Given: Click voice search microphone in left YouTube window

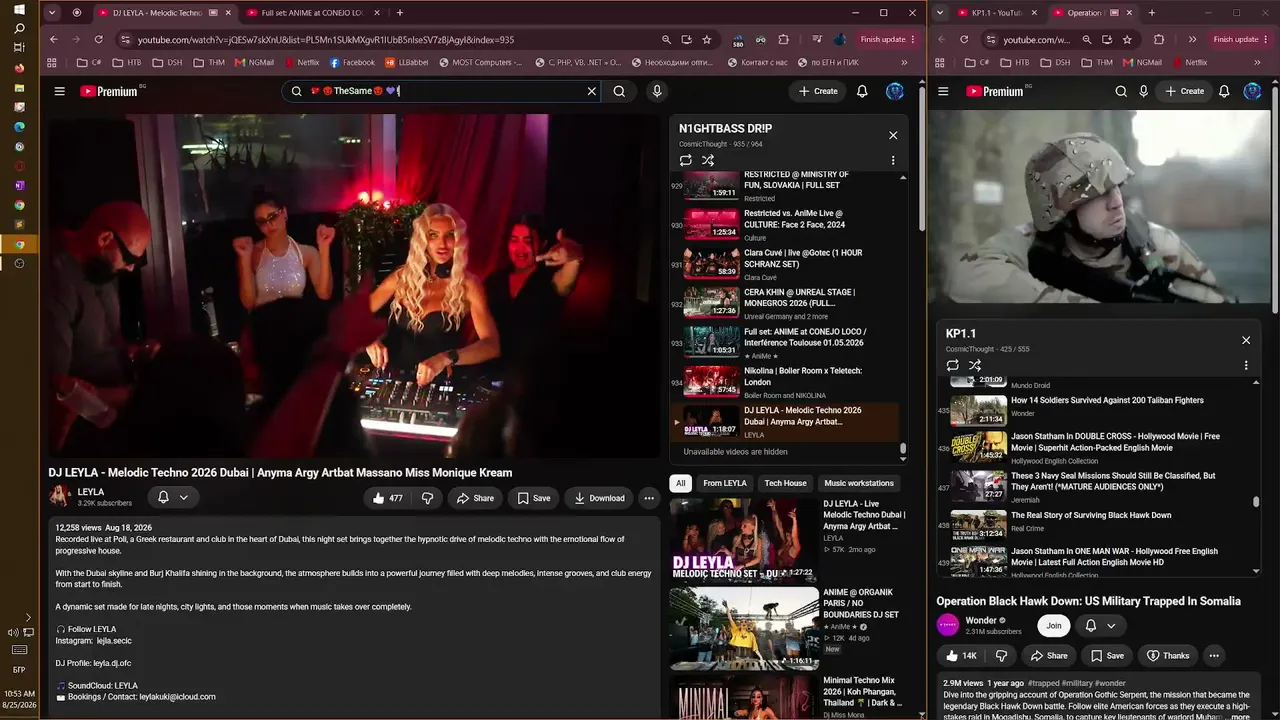Looking at the screenshot, I should click(657, 91).
